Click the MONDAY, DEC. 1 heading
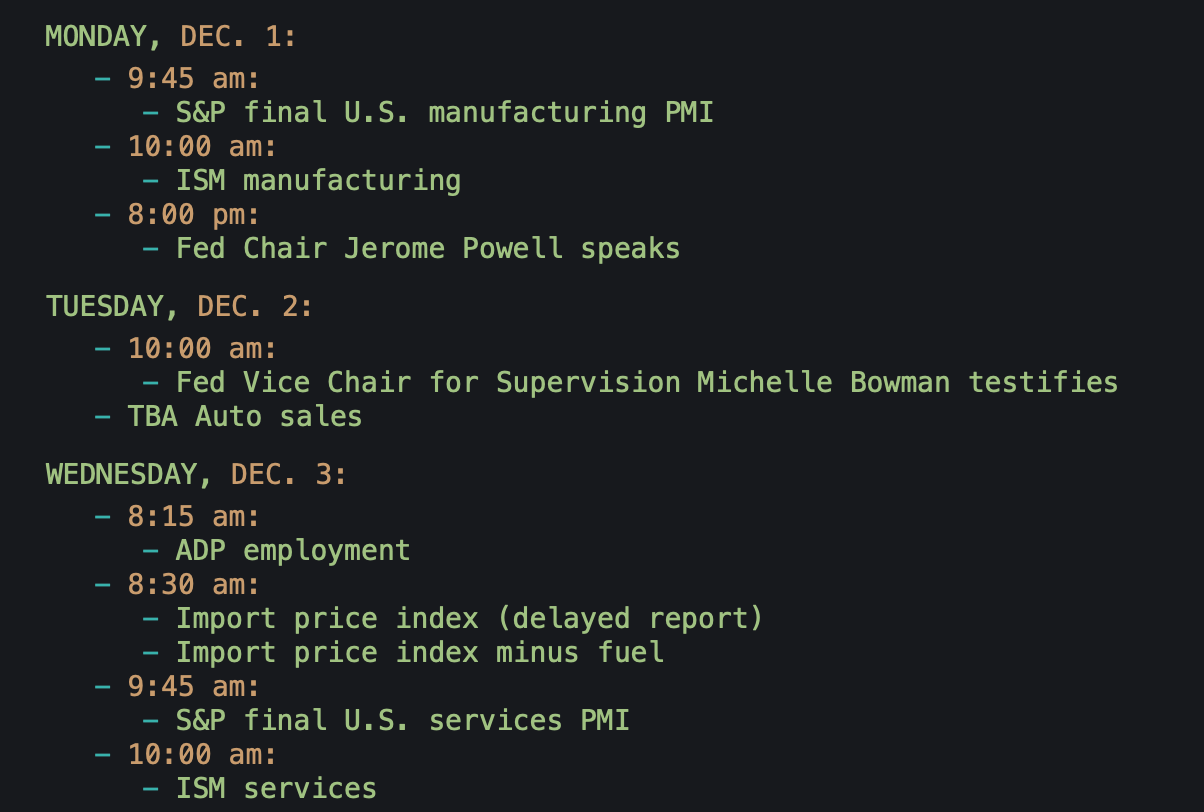This screenshot has width=1204, height=812. click(x=170, y=37)
